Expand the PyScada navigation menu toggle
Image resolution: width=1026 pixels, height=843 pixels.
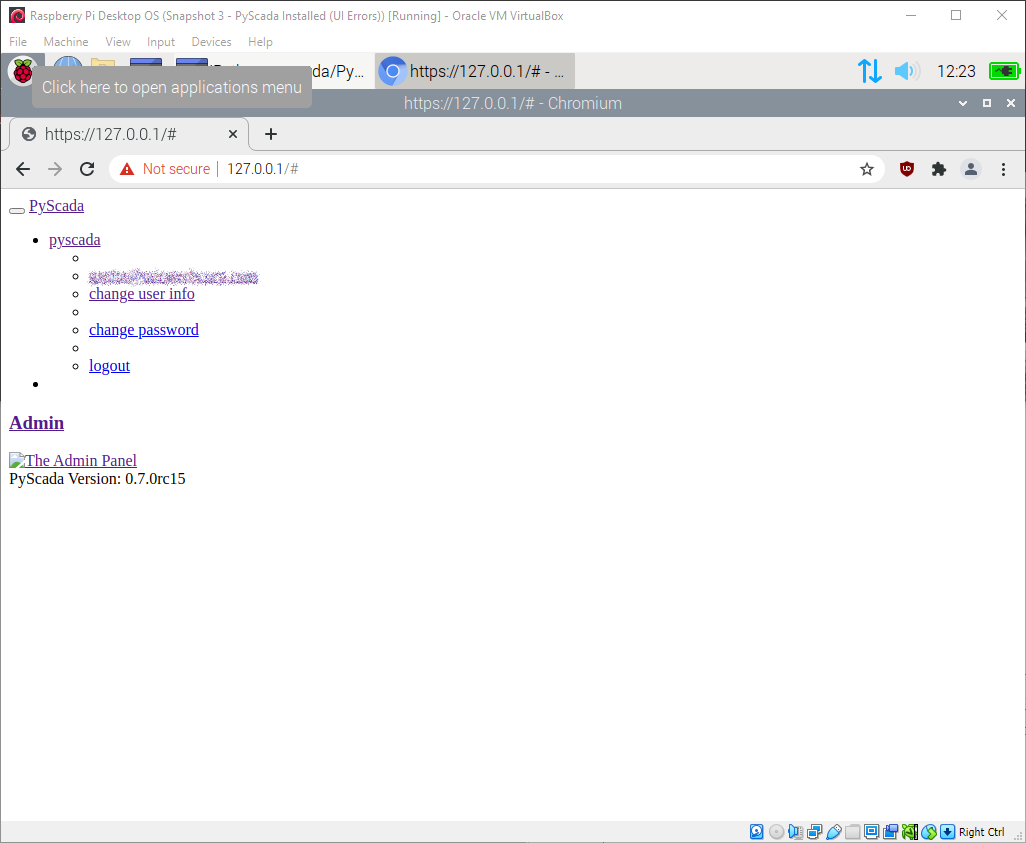pos(16,211)
